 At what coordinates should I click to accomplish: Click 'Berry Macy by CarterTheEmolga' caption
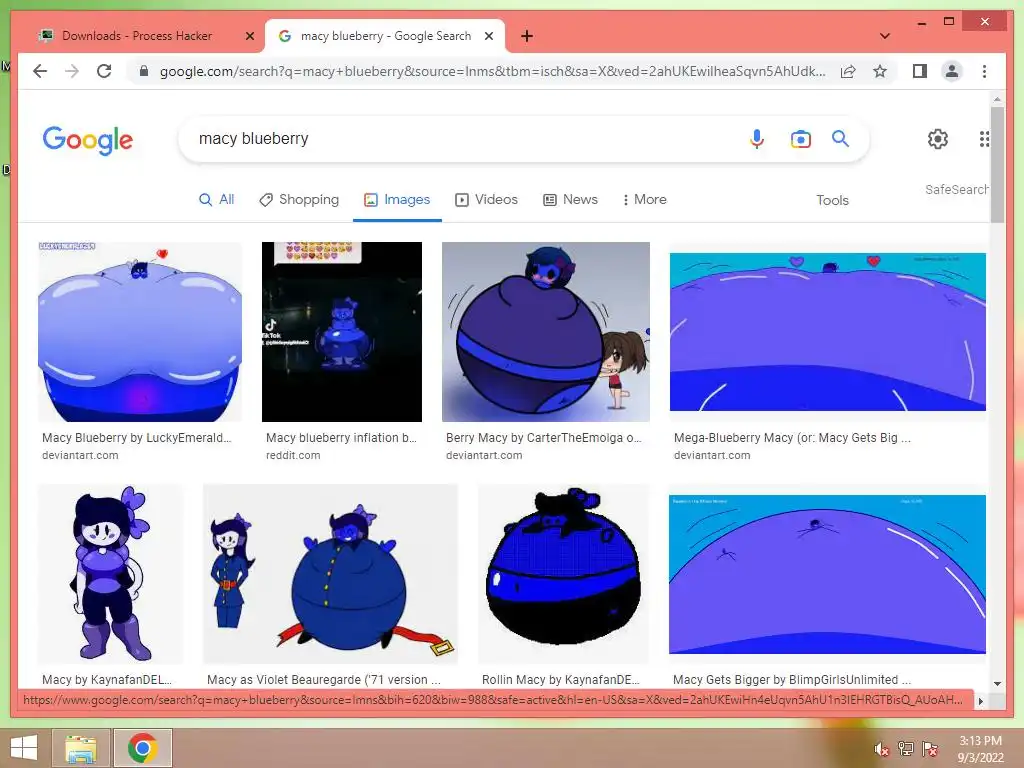tap(543, 438)
